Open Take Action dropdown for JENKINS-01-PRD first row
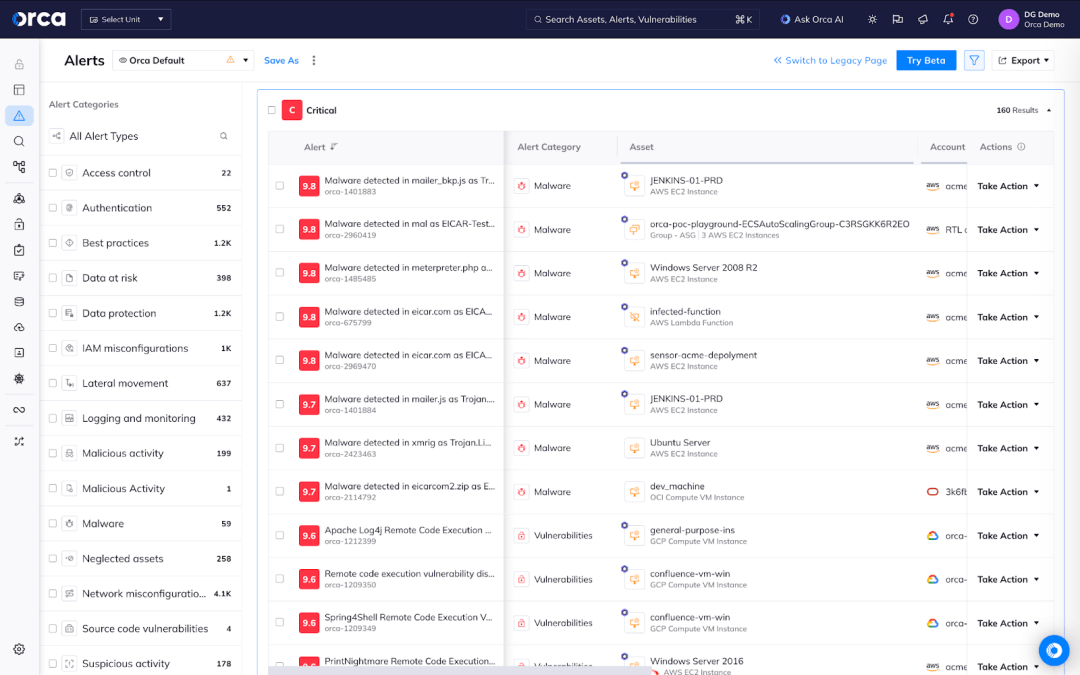Image resolution: width=1080 pixels, height=675 pixels. tap(1008, 186)
